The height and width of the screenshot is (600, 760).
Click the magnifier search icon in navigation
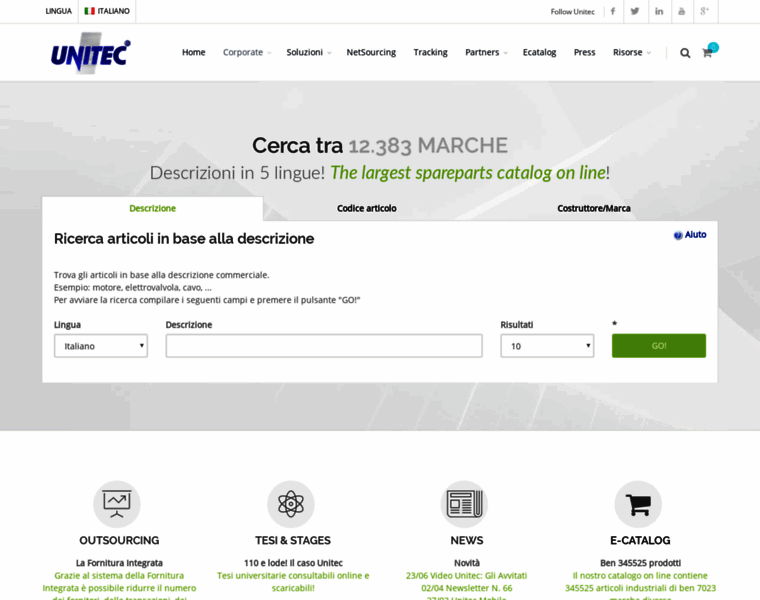(685, 53)
